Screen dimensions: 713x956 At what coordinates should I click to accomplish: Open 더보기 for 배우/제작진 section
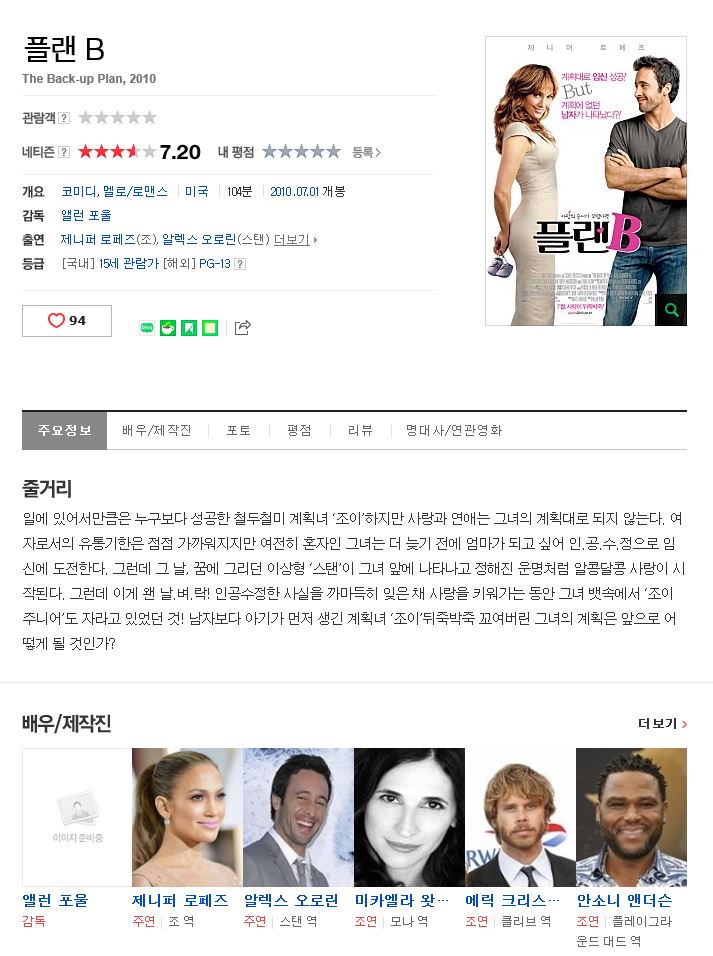(662, 724)
